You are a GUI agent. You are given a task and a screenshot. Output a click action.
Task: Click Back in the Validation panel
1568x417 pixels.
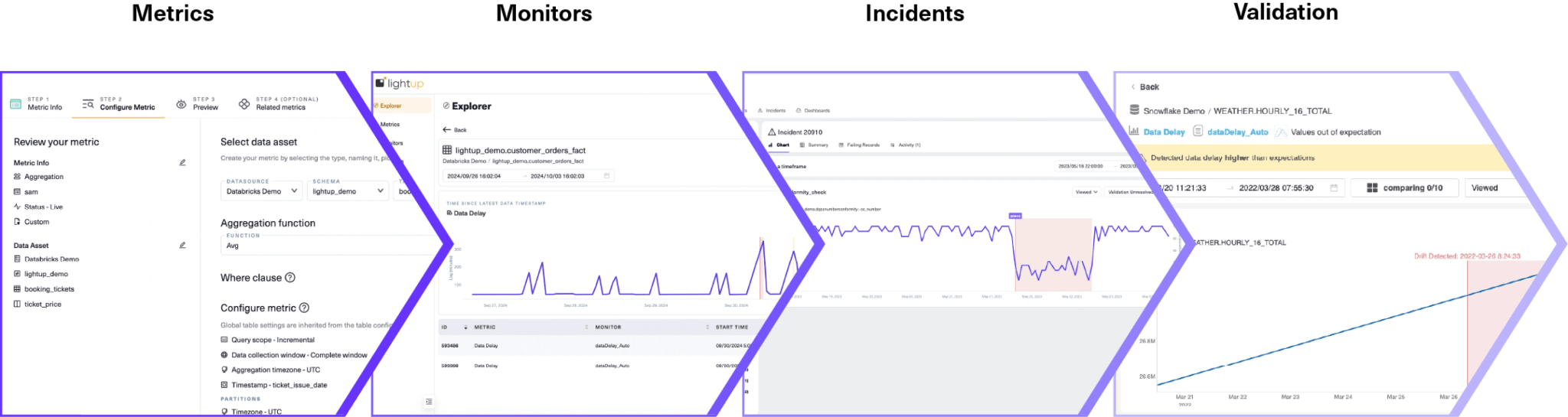click(x=1145, y=87)
